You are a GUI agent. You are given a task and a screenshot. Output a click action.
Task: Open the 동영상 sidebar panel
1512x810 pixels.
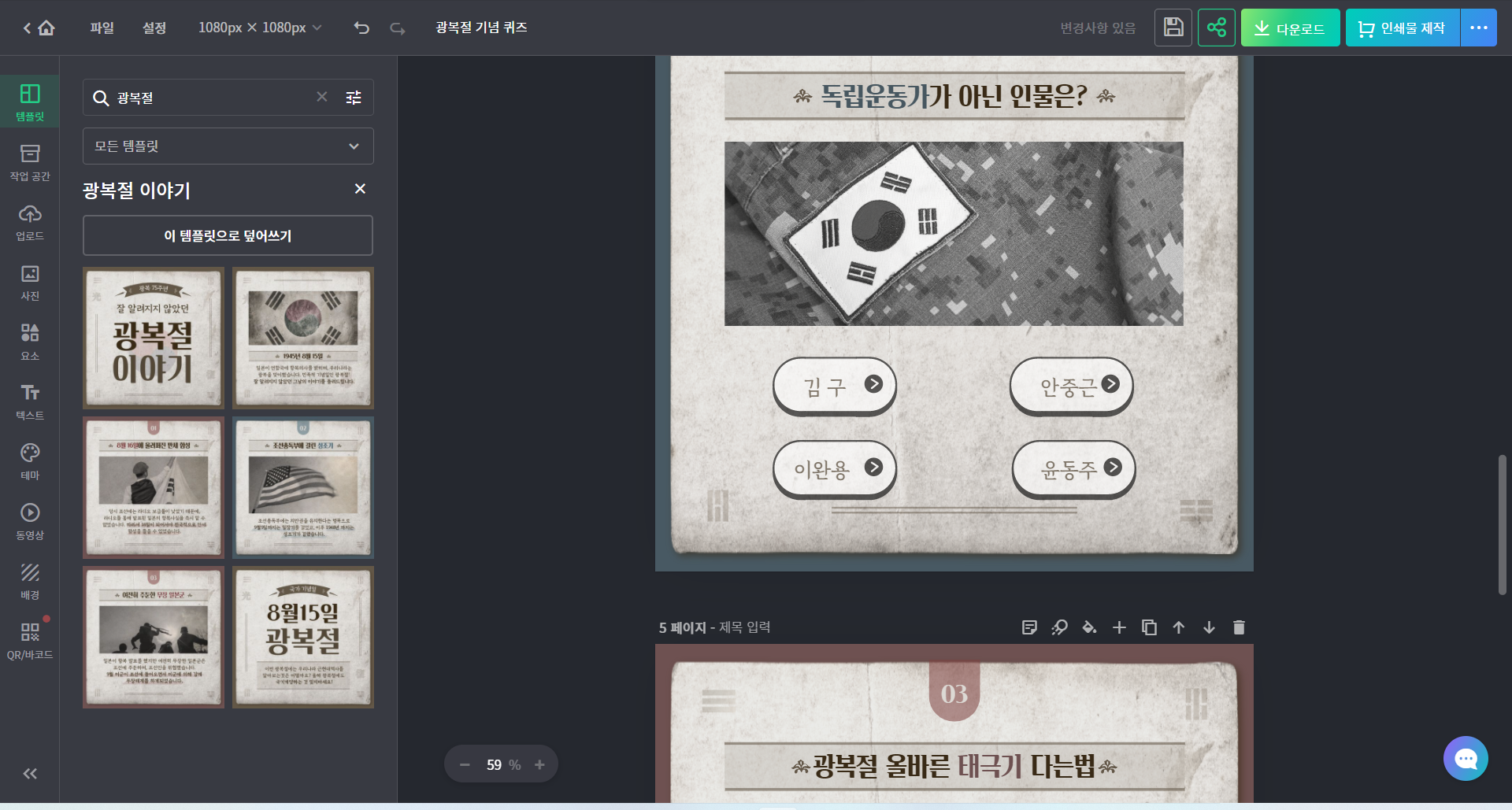[x=30, y=521]
